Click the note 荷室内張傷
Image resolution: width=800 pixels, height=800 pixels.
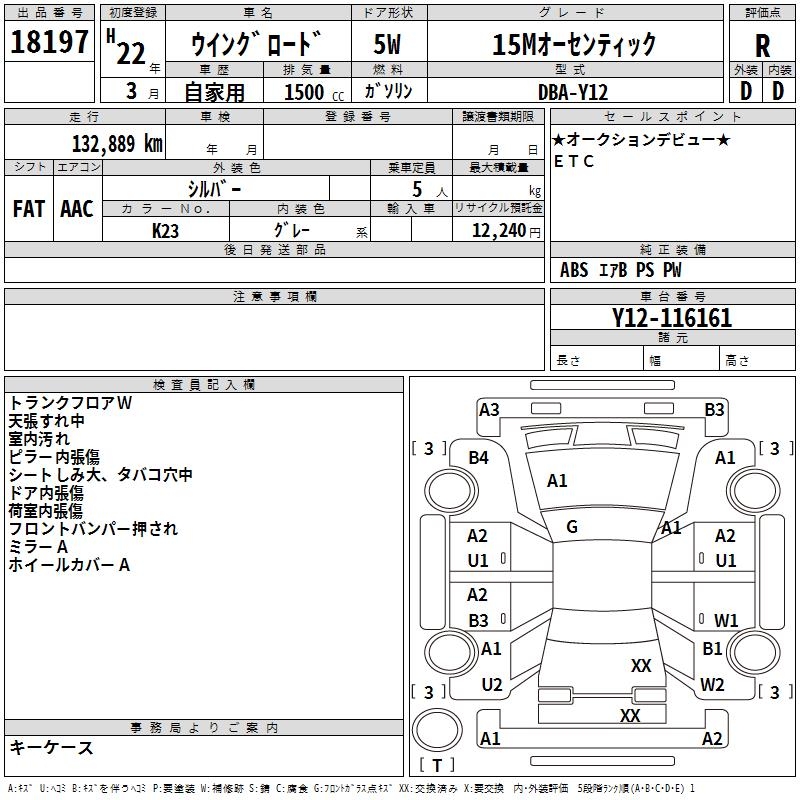point(45,511)
